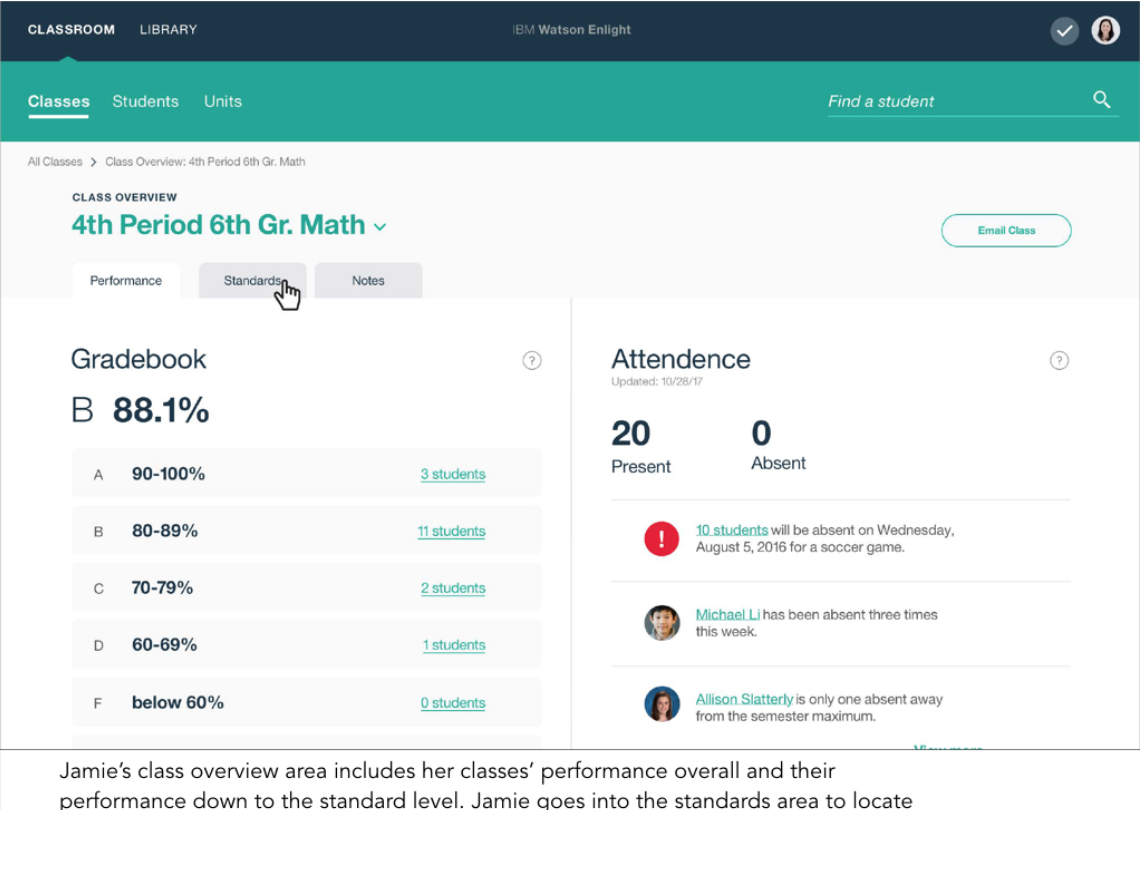
Task: Open the user profile avatar
Action: tap(1105, 31)
